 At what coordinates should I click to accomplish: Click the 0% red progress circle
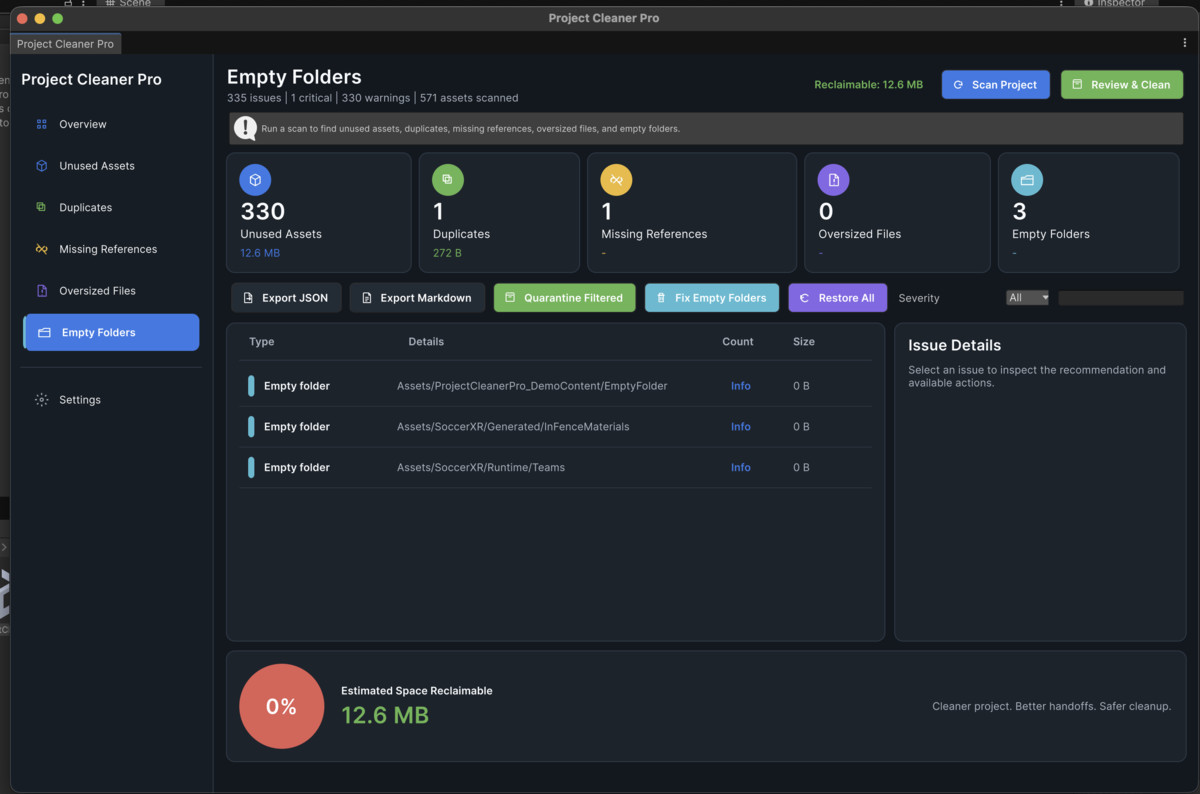pyautogui.click(x=281, y=707)
